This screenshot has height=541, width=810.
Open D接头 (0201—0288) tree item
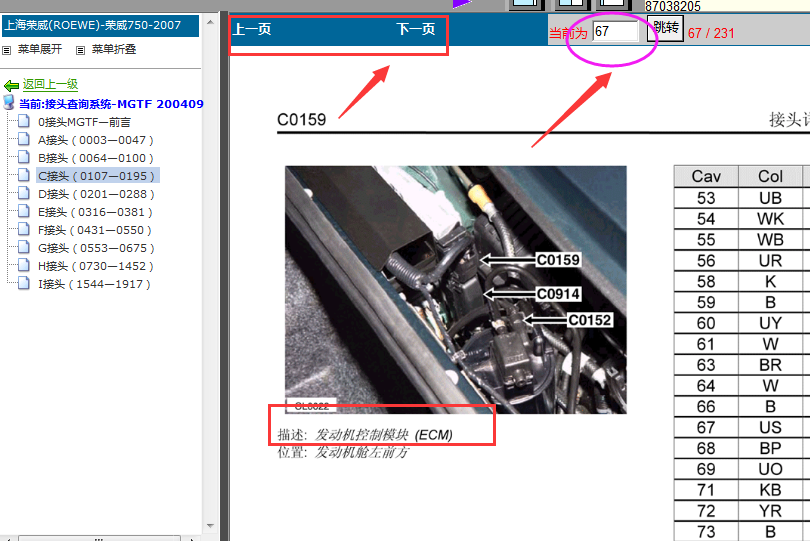click(x=96, y=194)
